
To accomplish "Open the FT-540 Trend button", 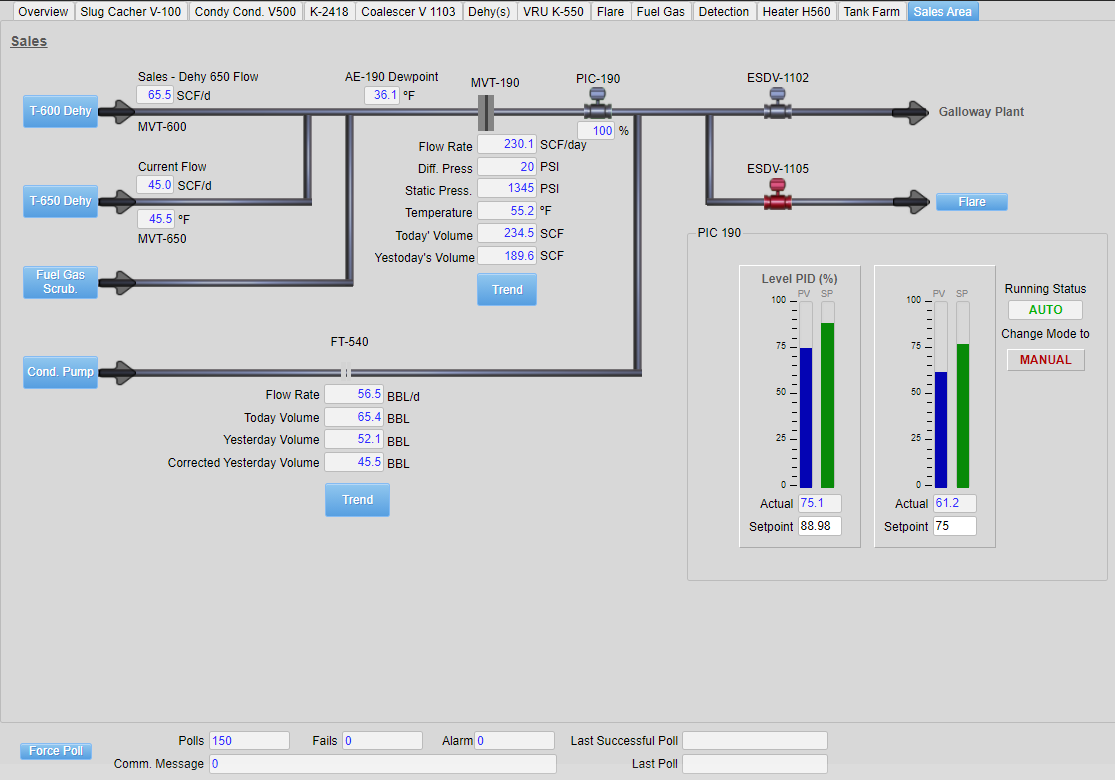I will pos(357,500).
